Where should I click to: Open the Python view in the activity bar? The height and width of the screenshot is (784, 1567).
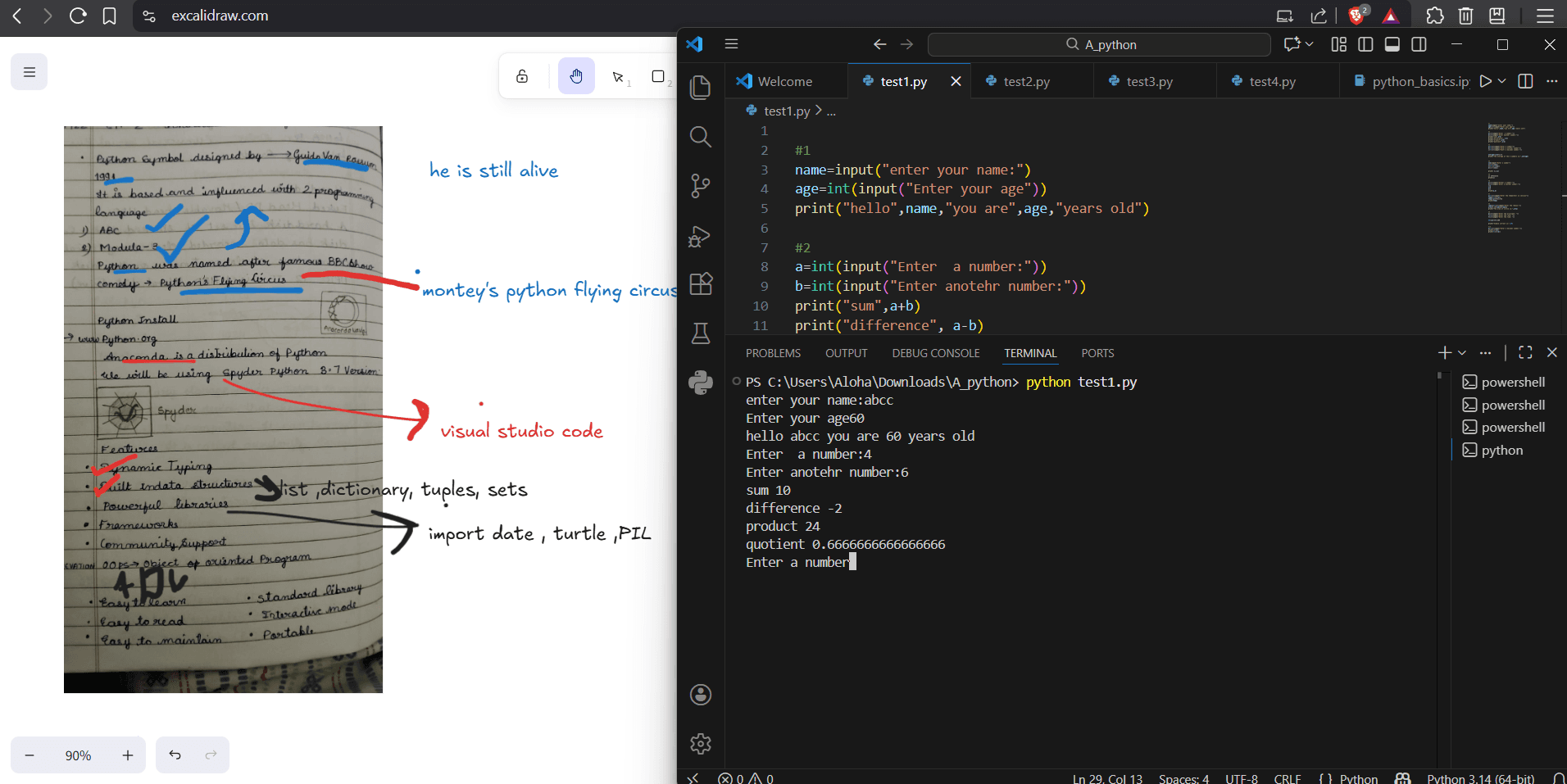pyautogui.click(x=701, y=382)
